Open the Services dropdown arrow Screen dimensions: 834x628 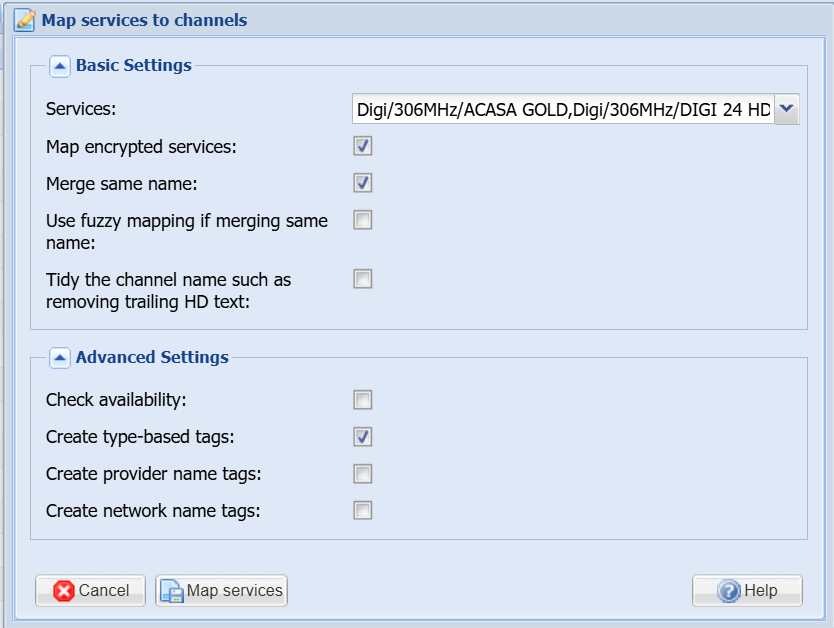point(787,109)
